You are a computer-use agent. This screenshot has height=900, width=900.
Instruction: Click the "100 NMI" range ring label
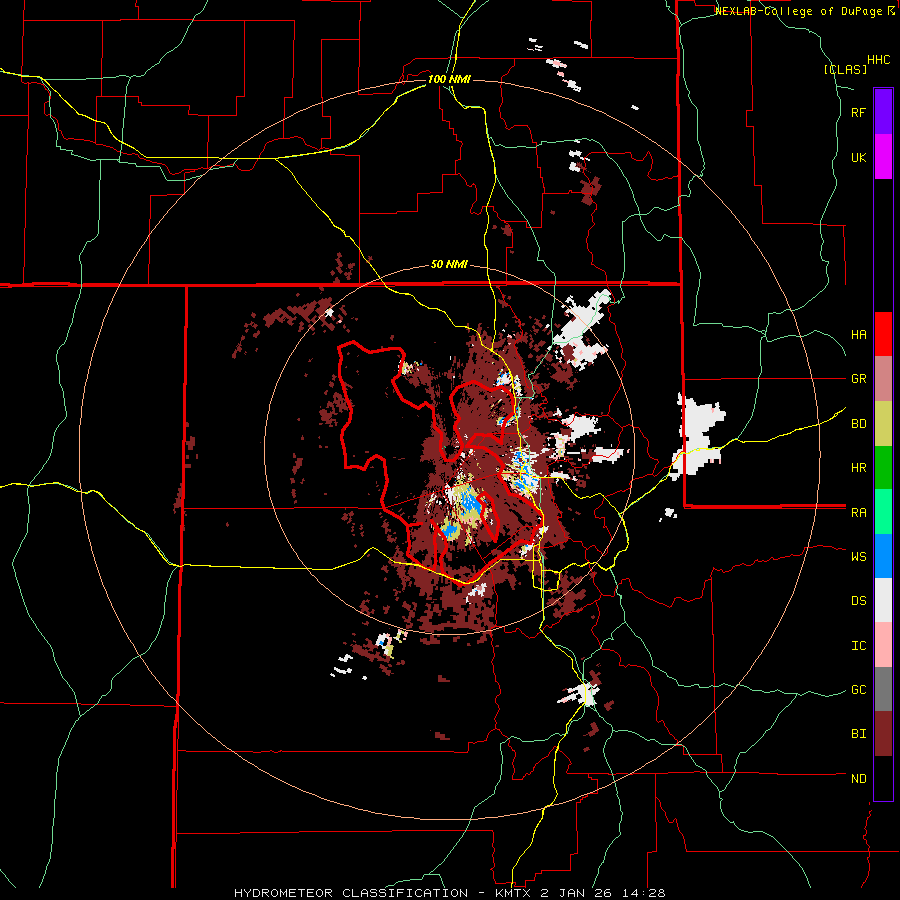click(x=449, y=79)
